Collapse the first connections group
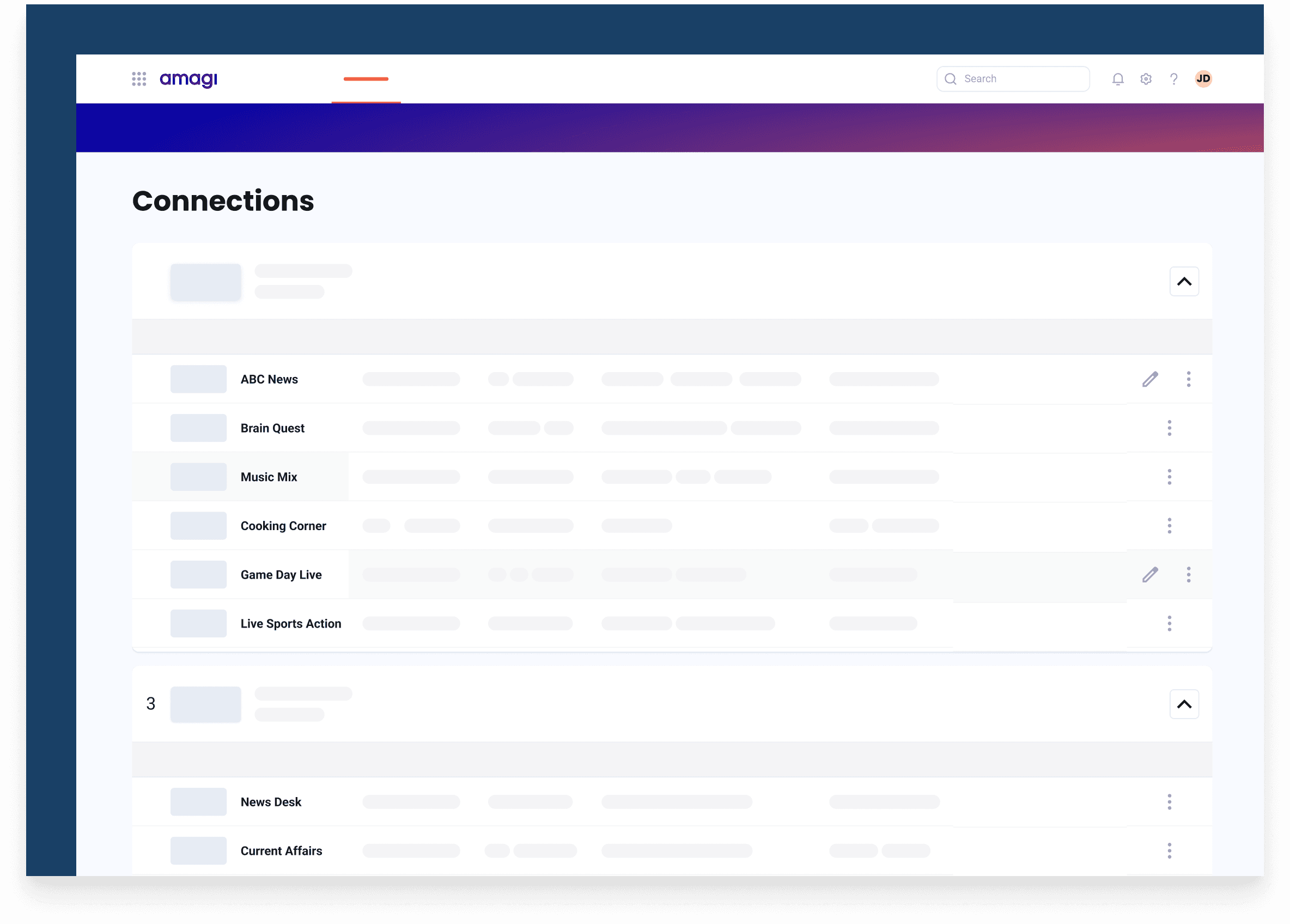Image resolution: width=1290 pixels, height=924 pixels. [1183, 282]
